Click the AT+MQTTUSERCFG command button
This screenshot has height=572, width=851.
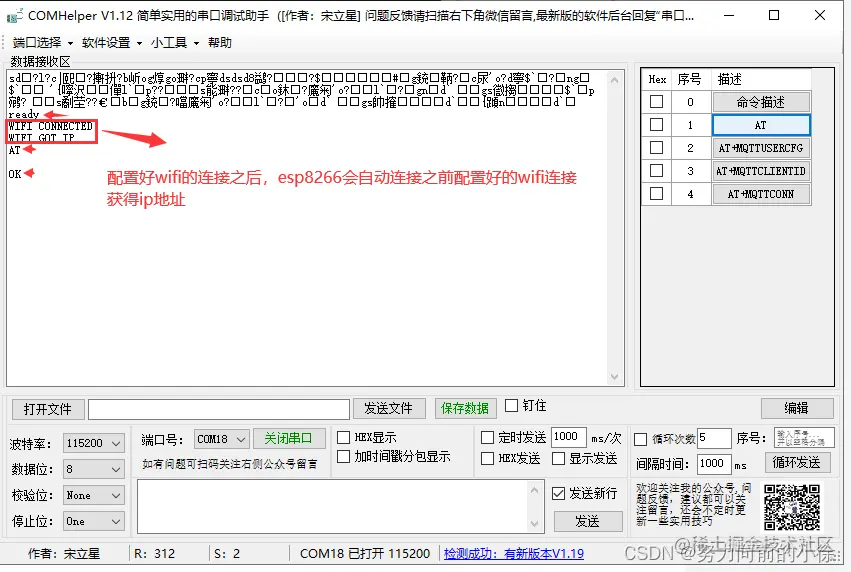click(761, 148)
